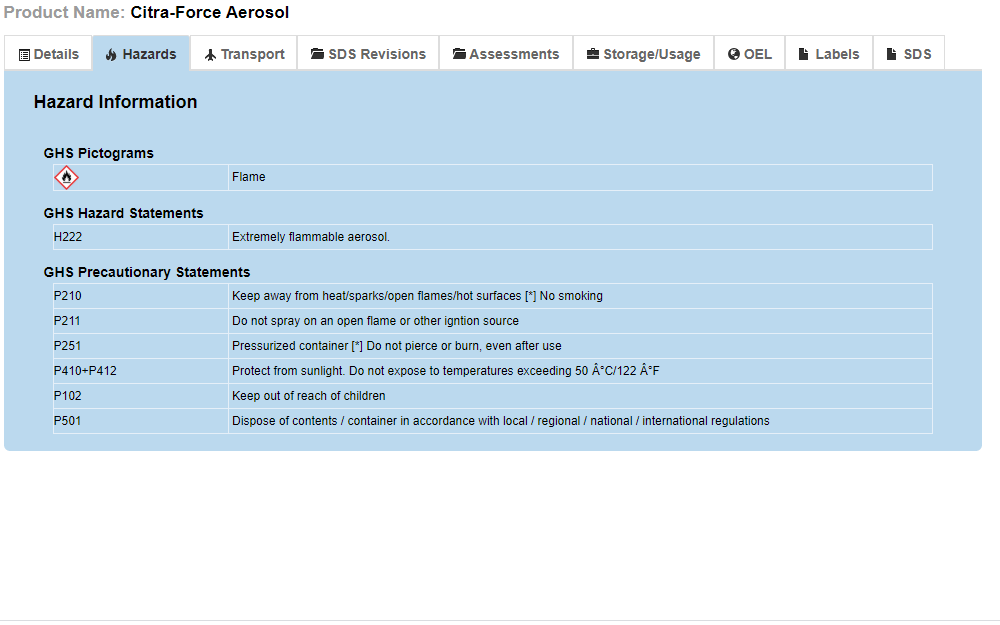
Task: Select the Hazards tab
Action: point(141,54)
